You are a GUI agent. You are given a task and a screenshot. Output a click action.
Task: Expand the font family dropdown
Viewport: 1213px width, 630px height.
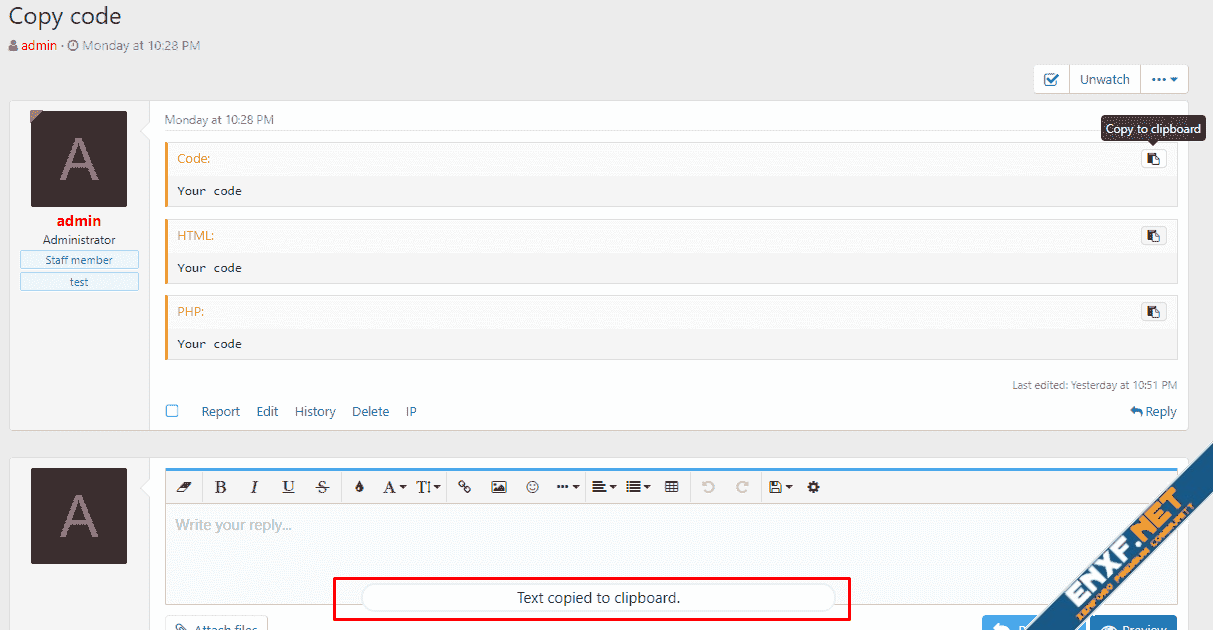point(394,487)
